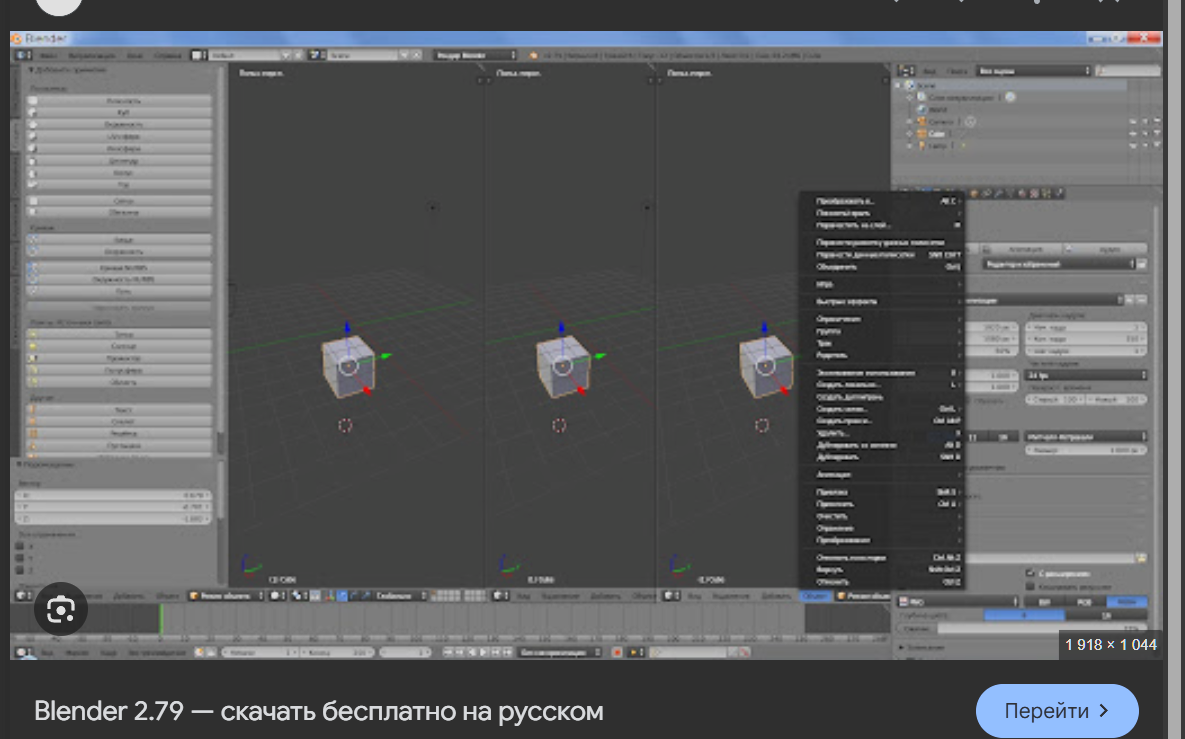Image resolution: width=1185 pixels, height=739 pixels.
Task: Open the 'Окно' menu in the top bar
Action: tap(135, 55)
